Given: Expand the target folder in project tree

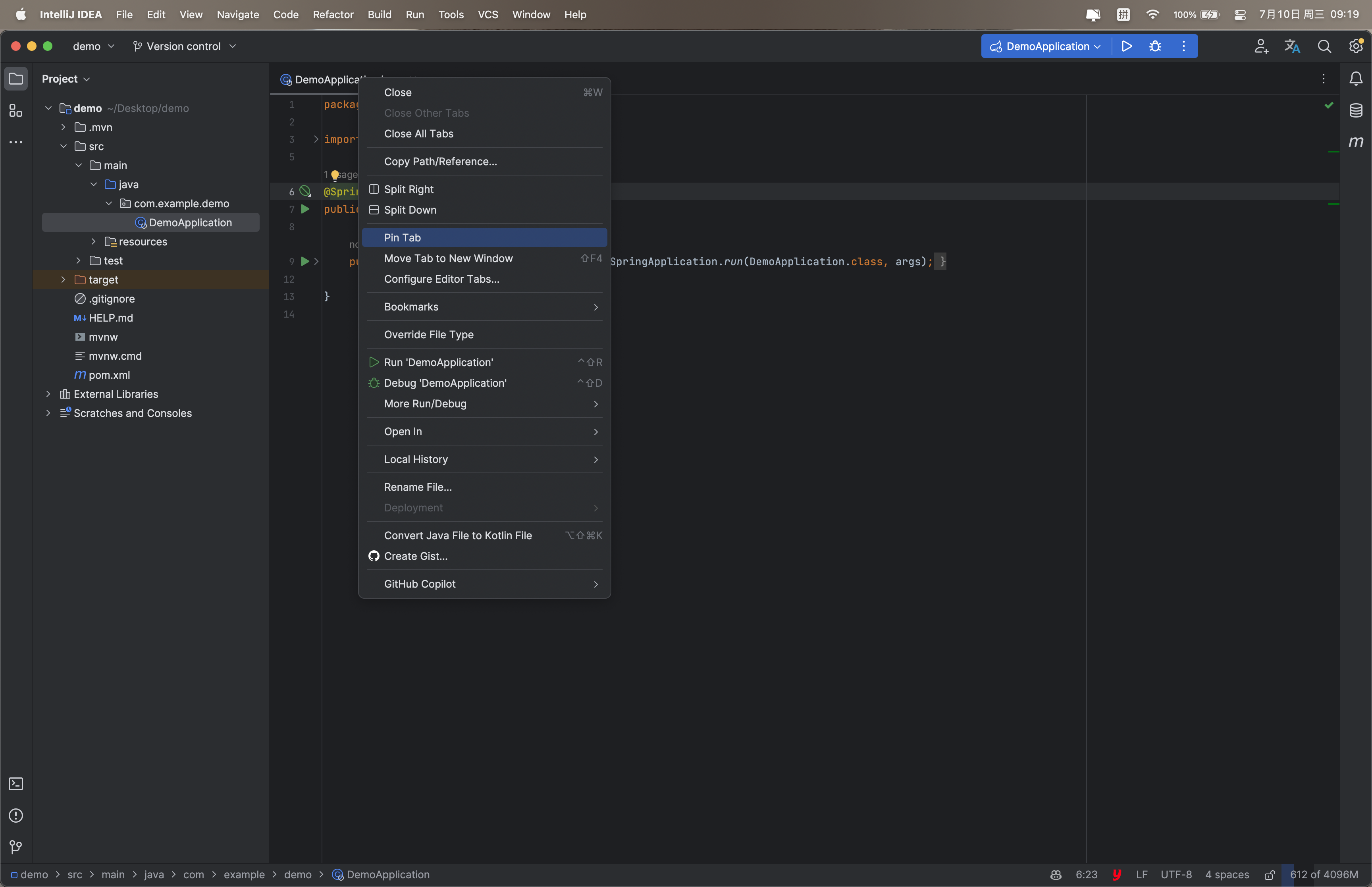Looking at the screenshot, I should click(64, 280).
